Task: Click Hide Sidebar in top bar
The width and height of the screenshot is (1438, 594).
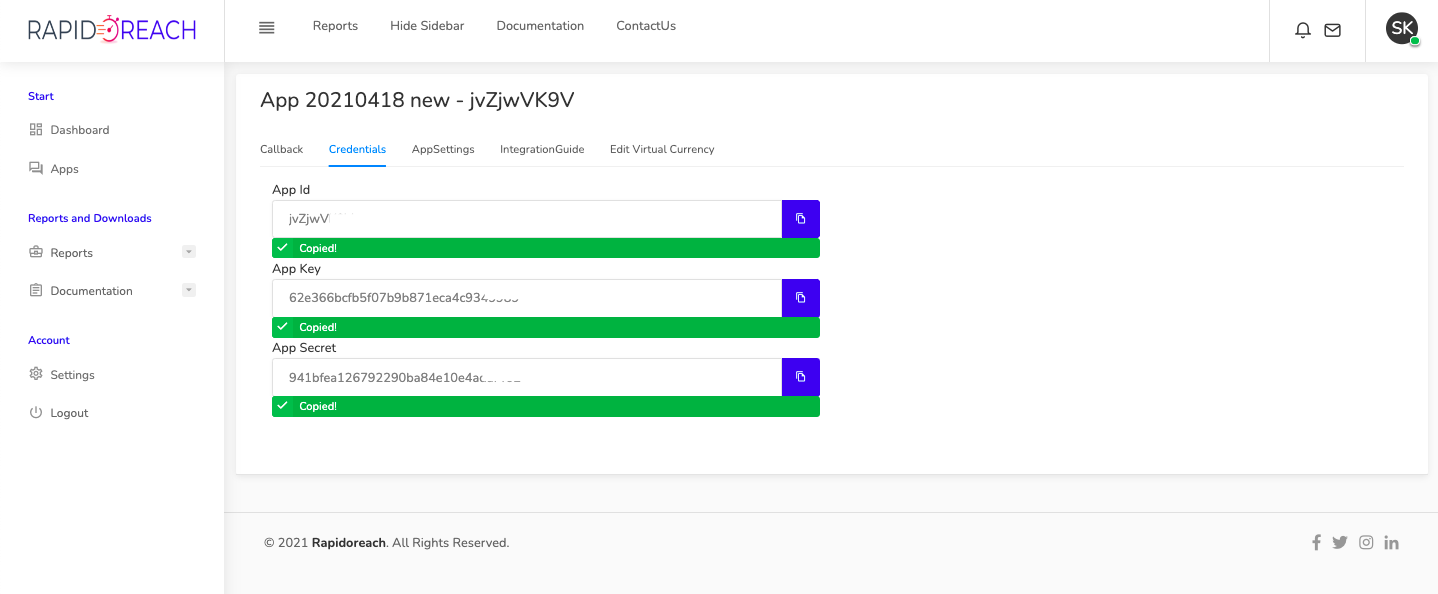Action: (427, 26)
